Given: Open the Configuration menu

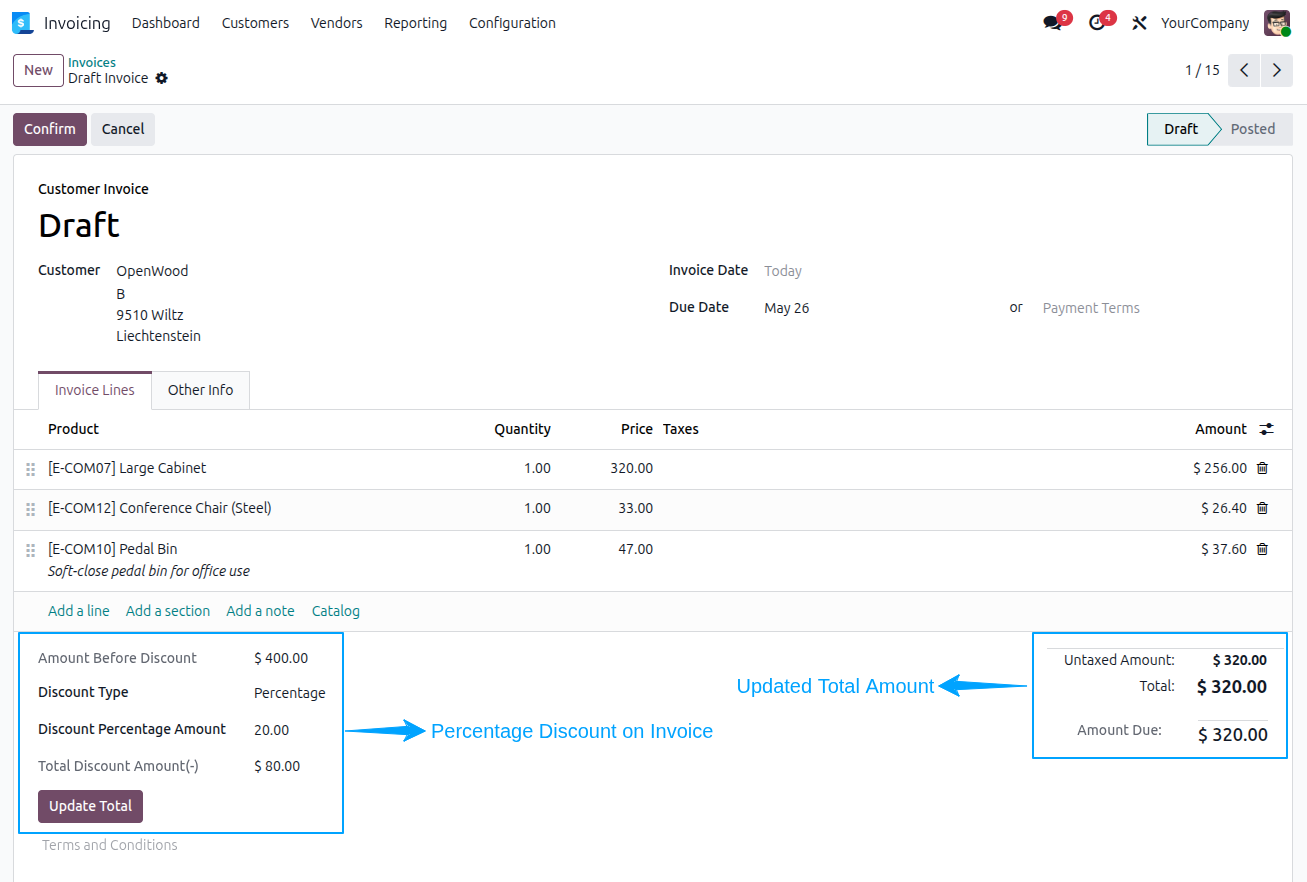Looking at the screenshot, I should click(x=512, y=23).
